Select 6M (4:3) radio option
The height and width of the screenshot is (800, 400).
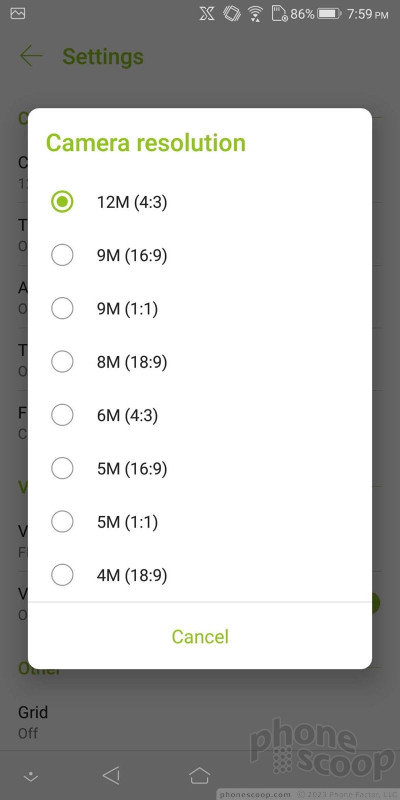(62, 415)
